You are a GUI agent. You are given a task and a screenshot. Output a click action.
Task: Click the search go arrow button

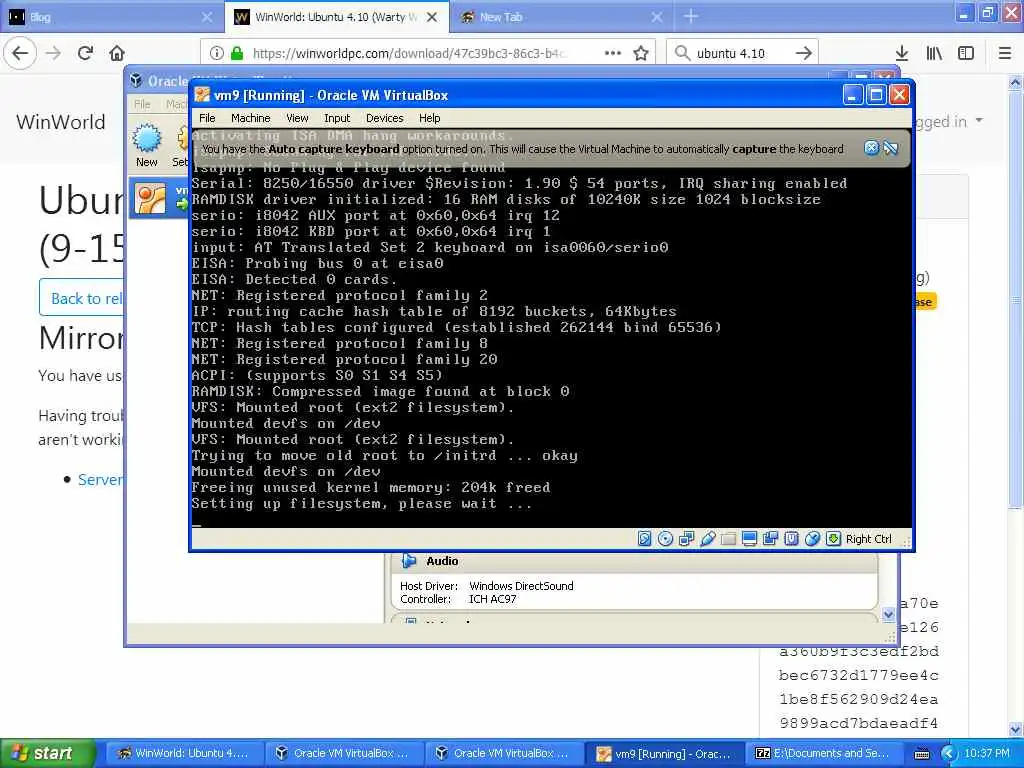coord(804,53)
